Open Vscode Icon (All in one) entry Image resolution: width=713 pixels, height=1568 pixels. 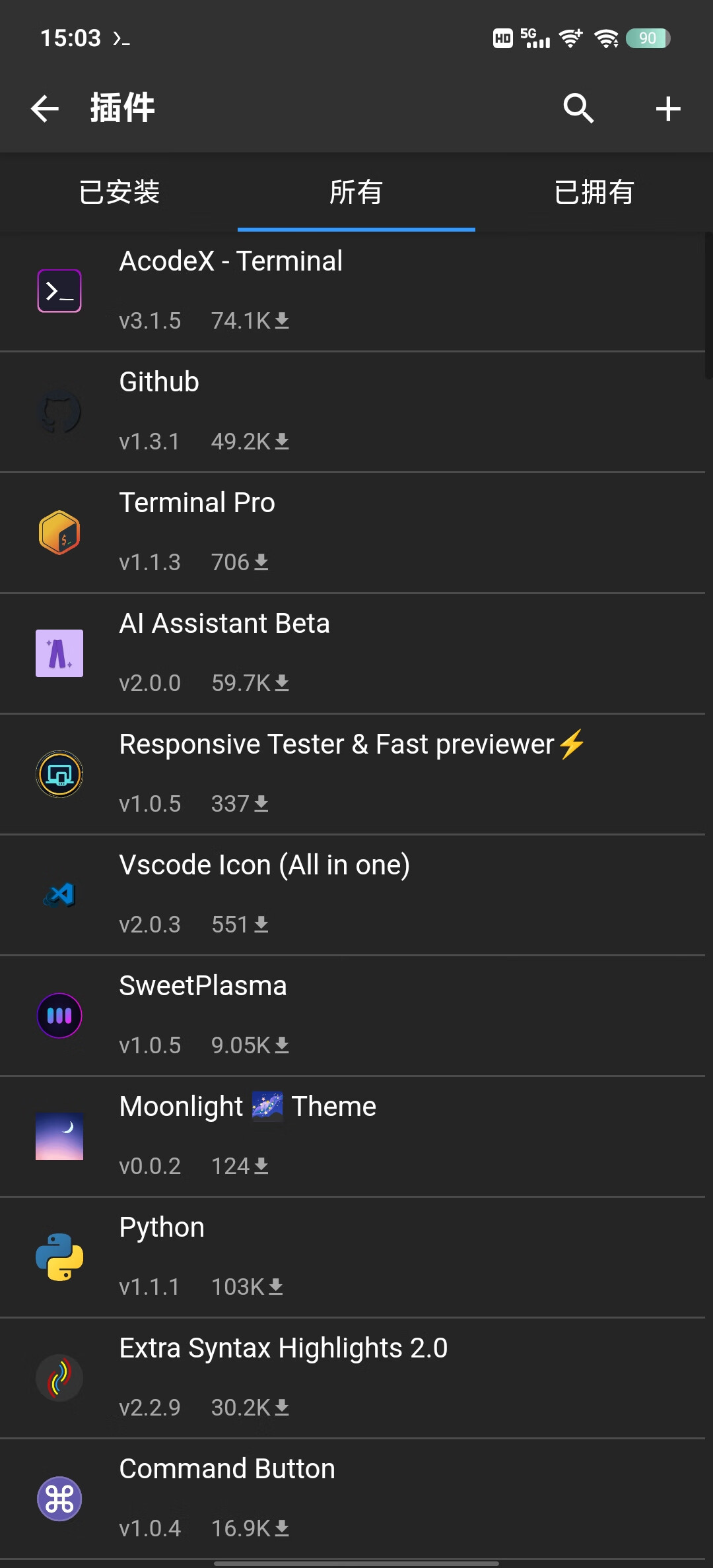pyautogui.click(x=264, y=866)
